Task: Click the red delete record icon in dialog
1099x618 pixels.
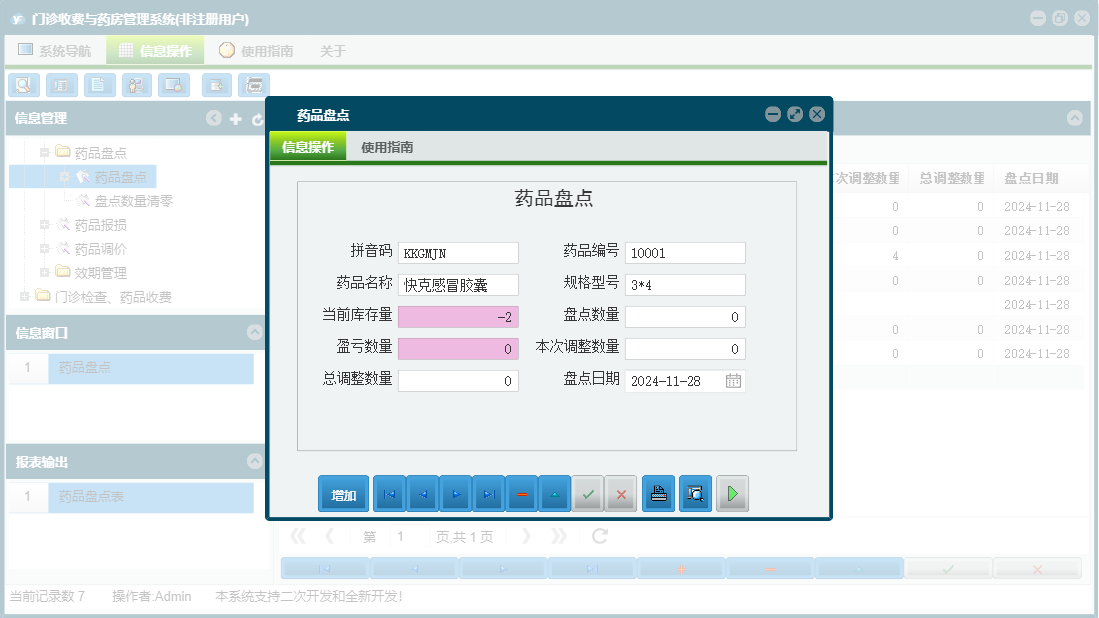Action: point(521,493)
